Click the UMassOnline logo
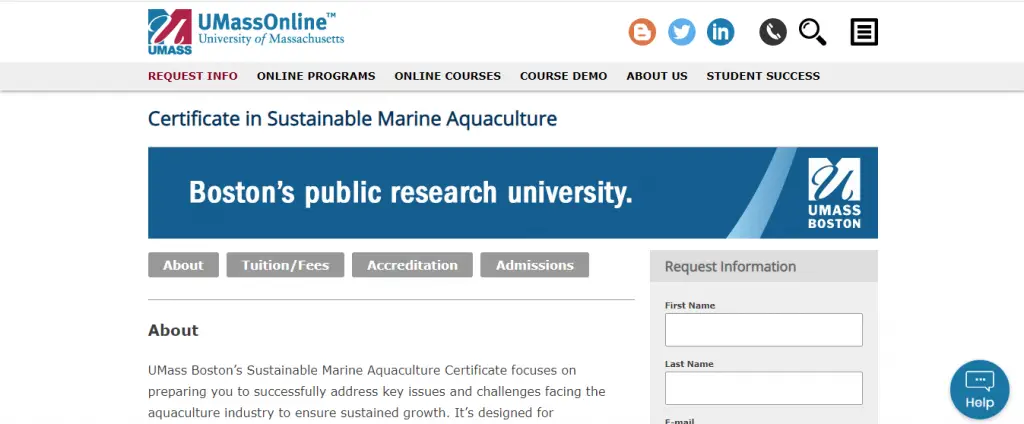The height and width of the screenshot is (424, 1024). click(x=246, y=32)
